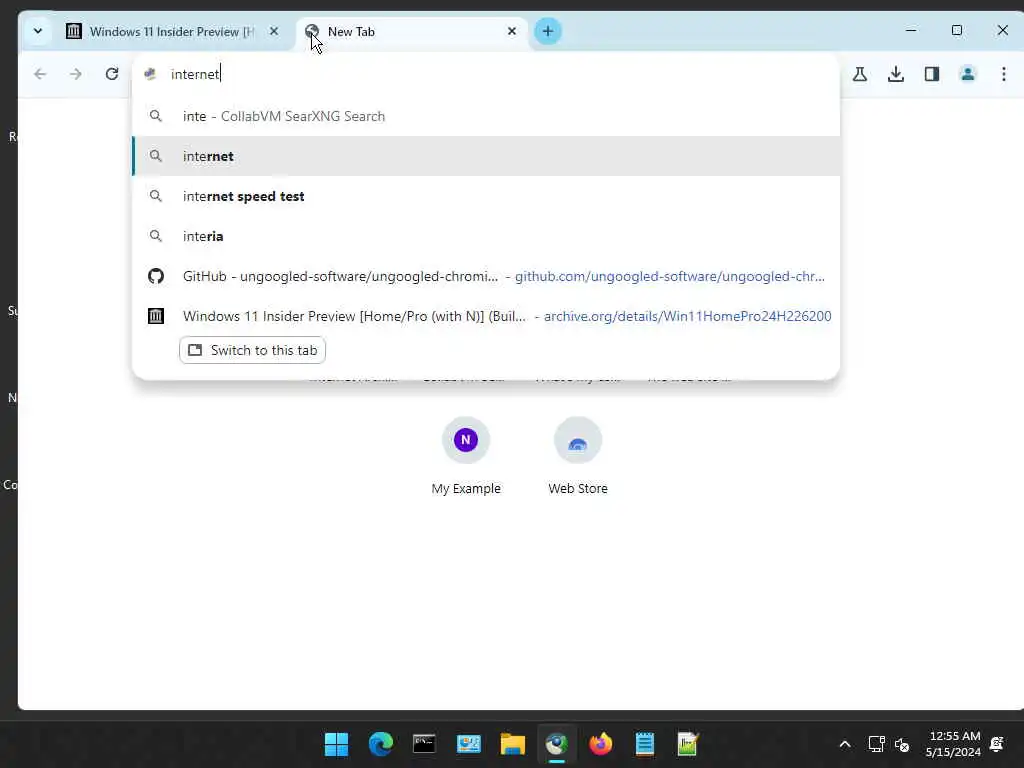Pick the 'interia' suggestion
The image size is (1024, 768).
point(486,236)
